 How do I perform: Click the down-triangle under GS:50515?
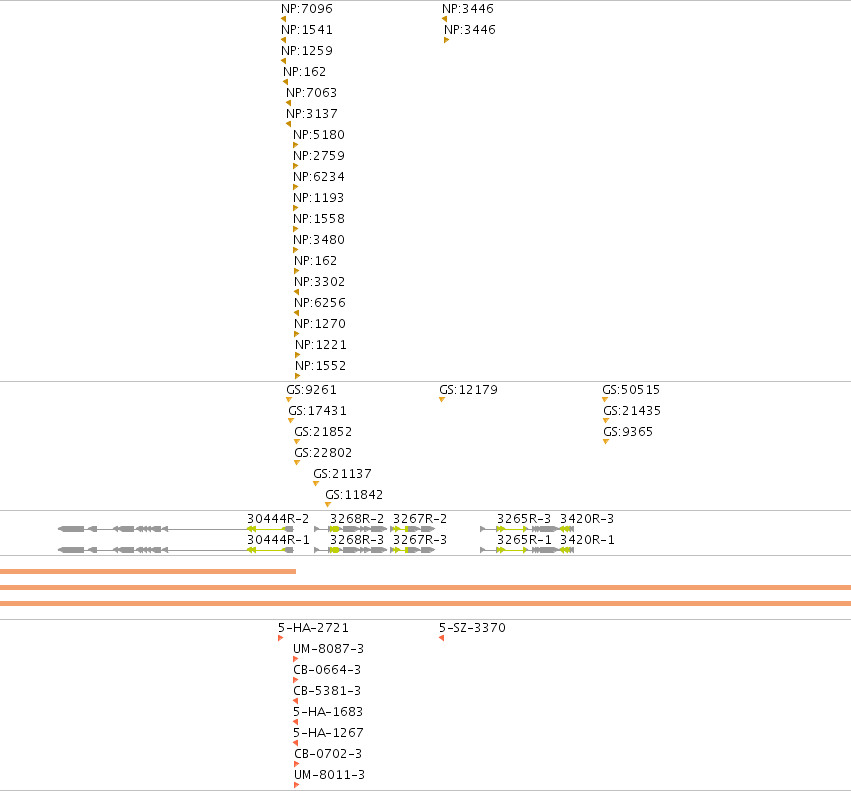(605, 400)
